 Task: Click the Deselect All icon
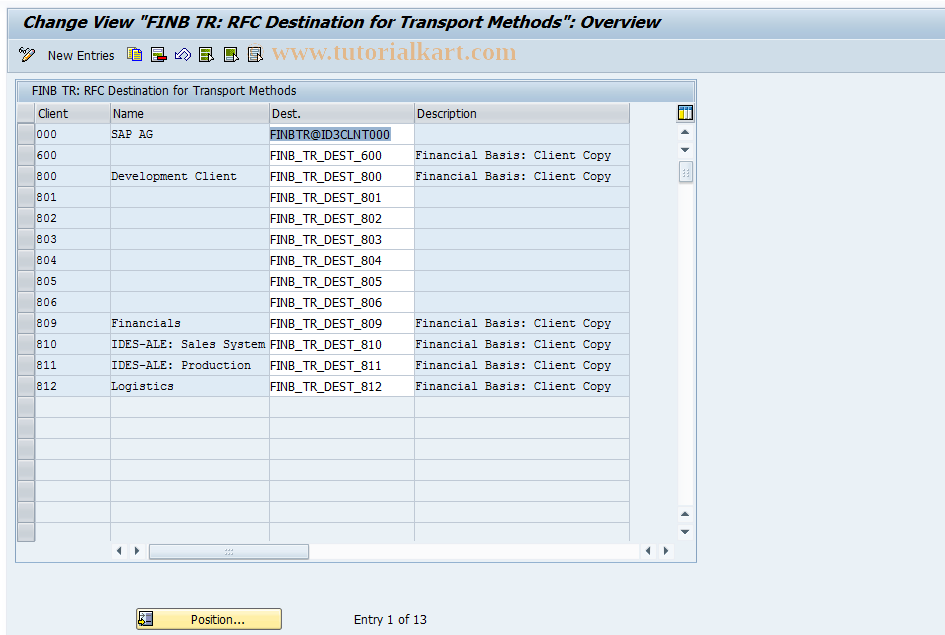coord(255,55)
